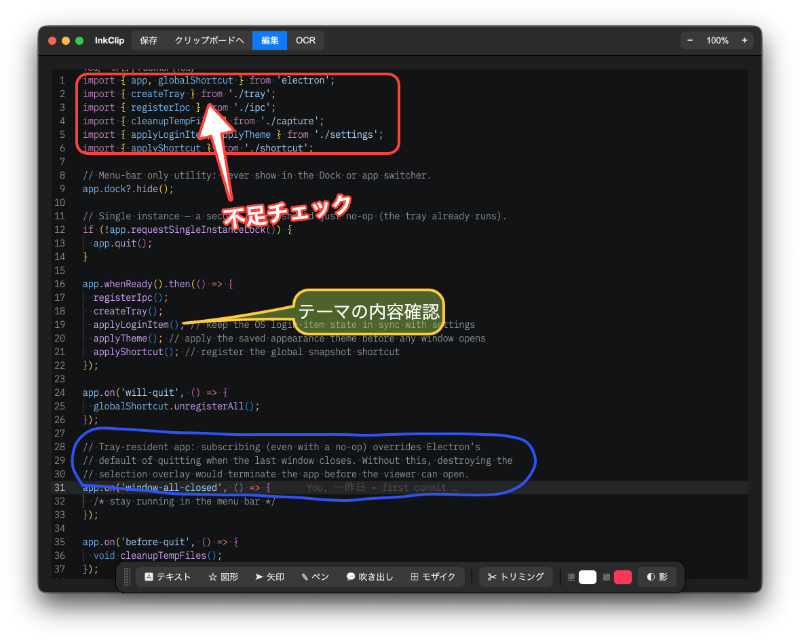
Task: Switch to the OCR tab
Action: pos(306,40)
